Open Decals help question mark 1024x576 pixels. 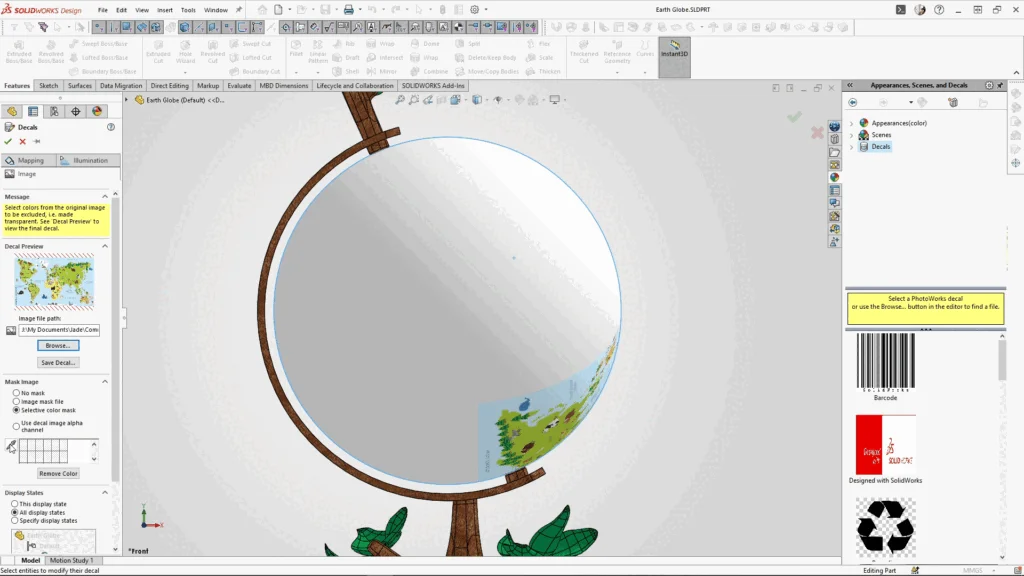tap(111, 127)
